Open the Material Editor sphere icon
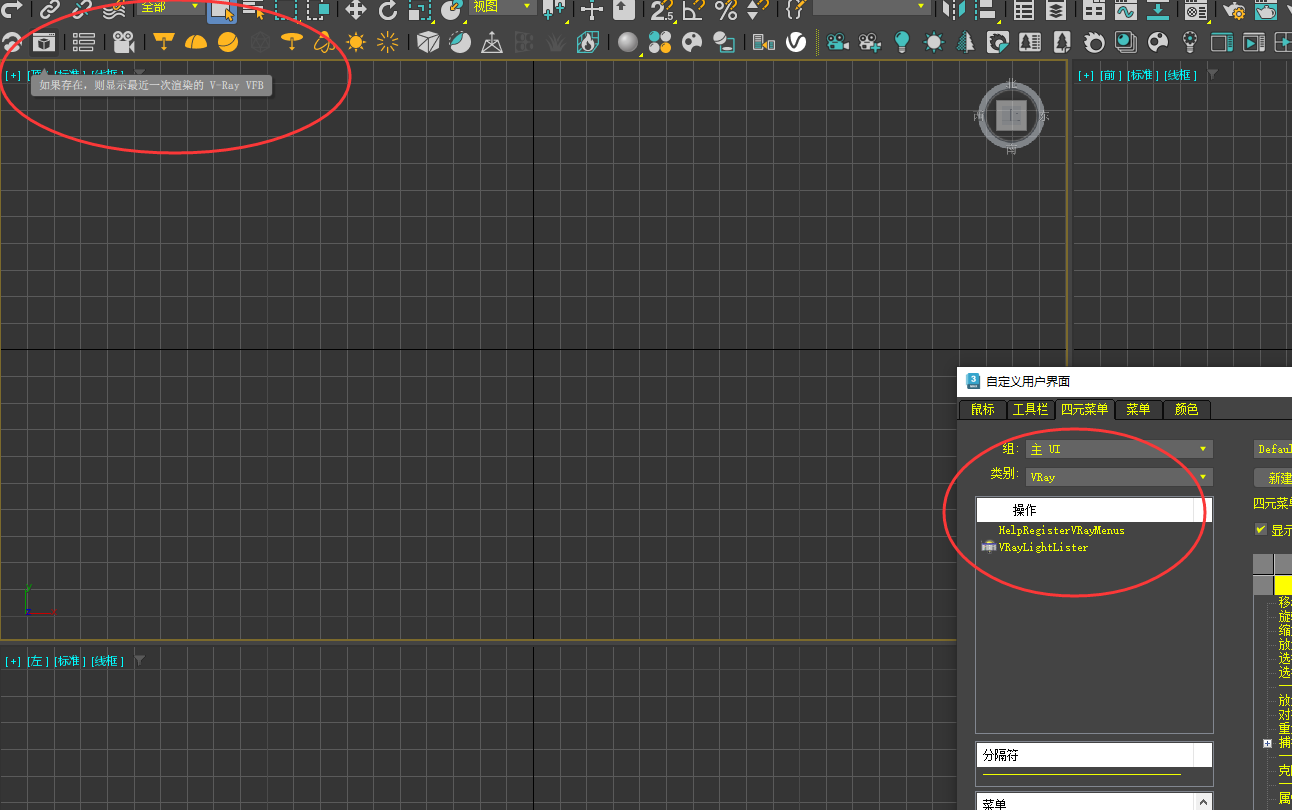Viewport: 1292px width, 810px height. (628, 42)
